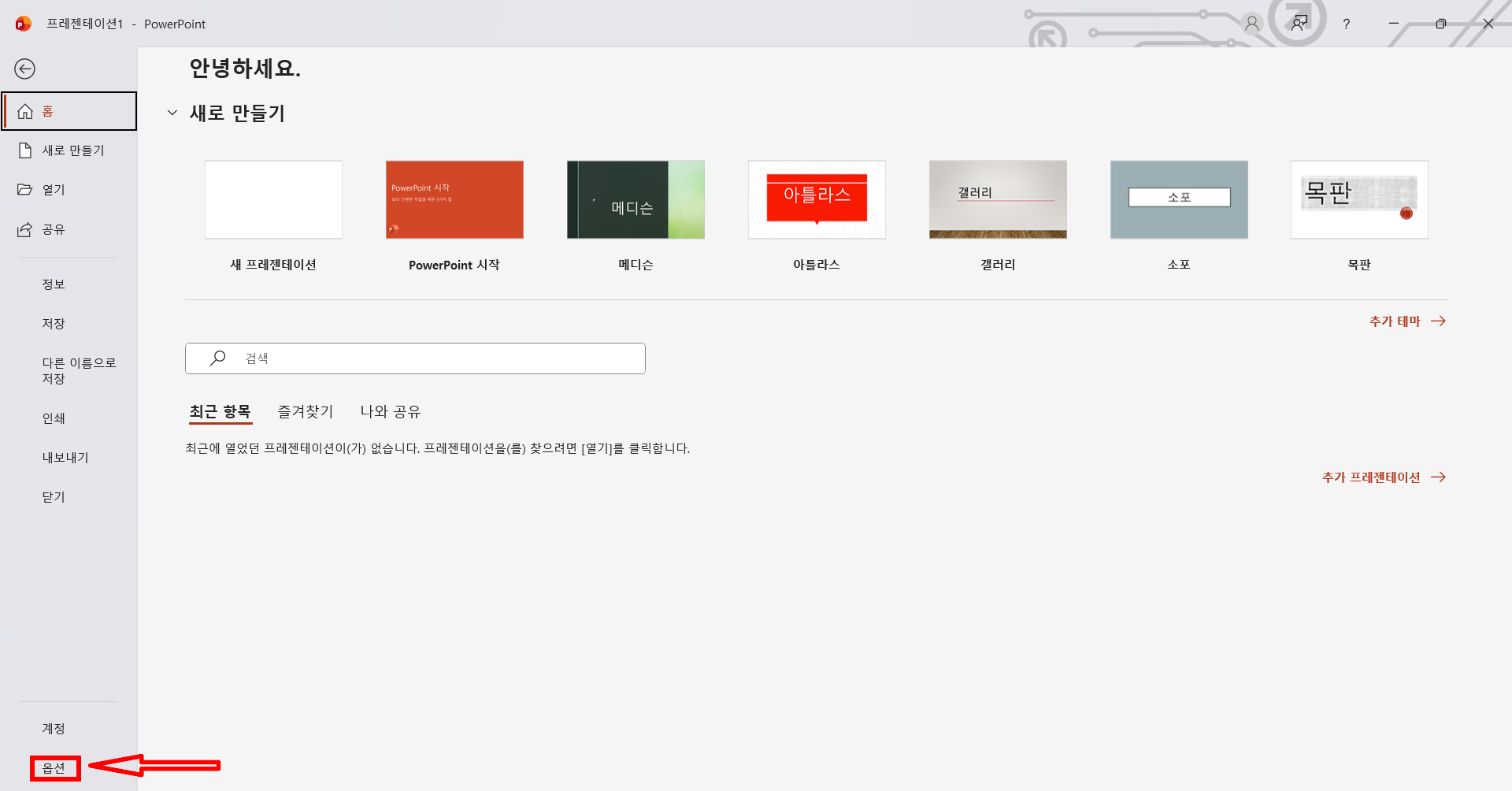Click the arrow beside 추가 프레젠테이션

(x=1438, y=477)
